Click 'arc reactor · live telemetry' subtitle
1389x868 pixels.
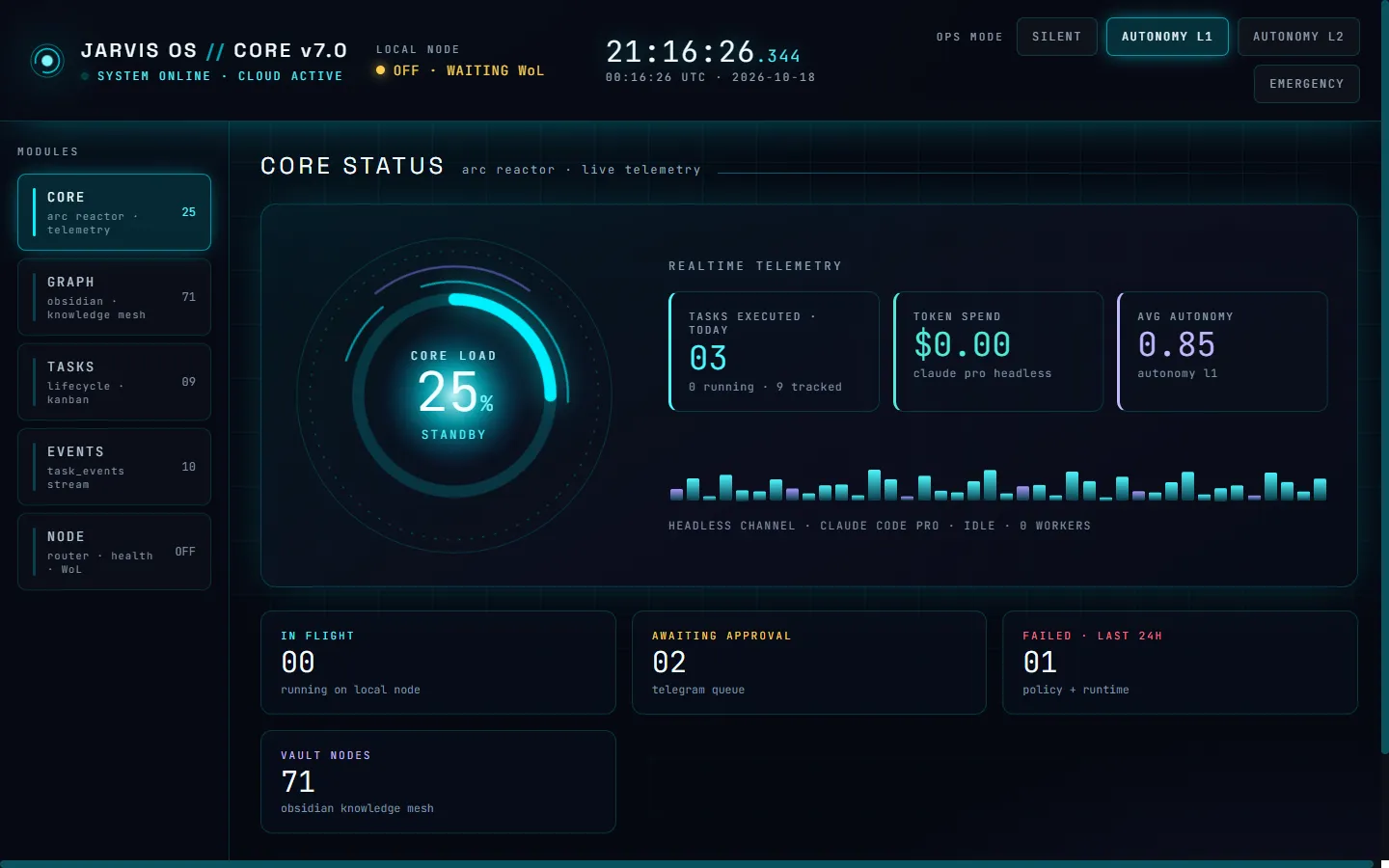click(x=582, y=170)
